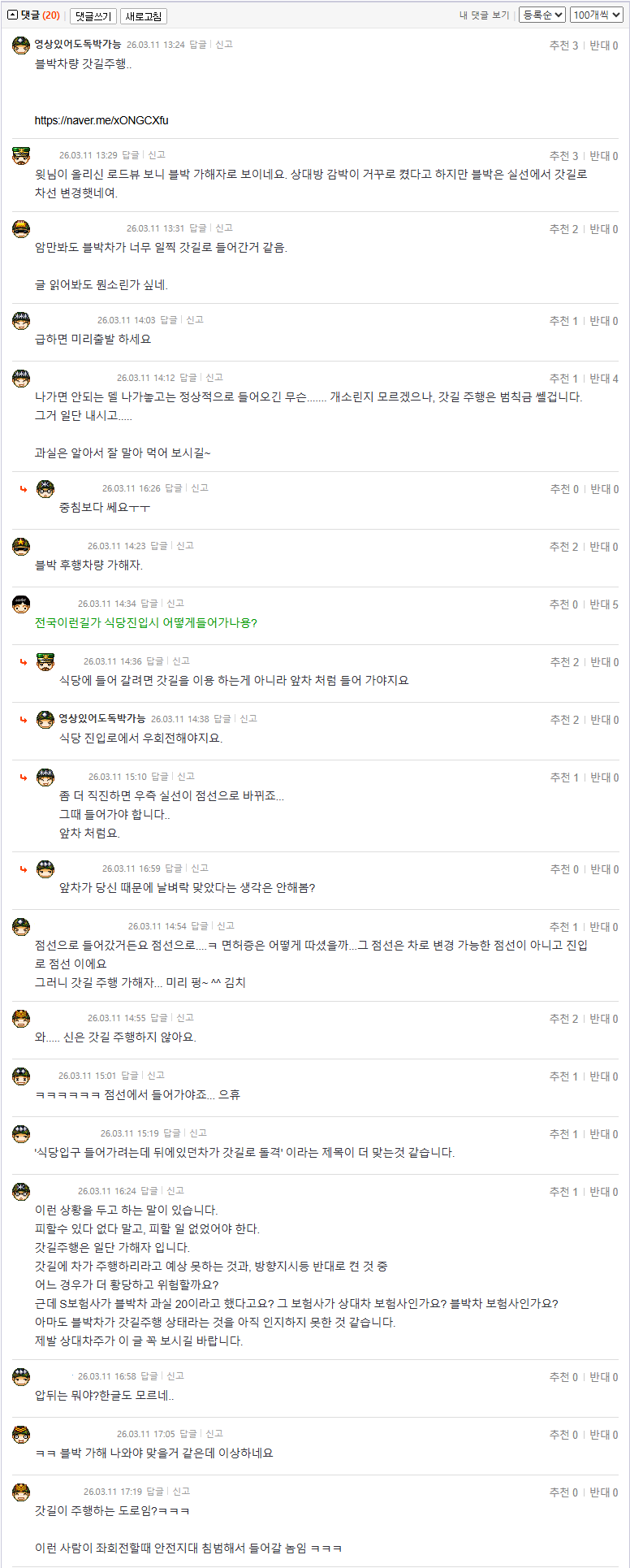Click the avatar of the 16:26 reply
630x1568 pixels.
coord(45,489)
